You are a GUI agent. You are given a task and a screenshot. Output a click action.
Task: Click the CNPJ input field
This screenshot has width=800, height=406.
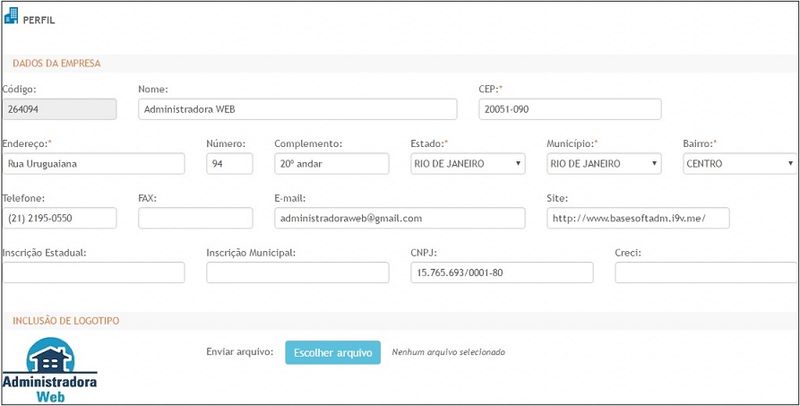(x=501, y=272)
